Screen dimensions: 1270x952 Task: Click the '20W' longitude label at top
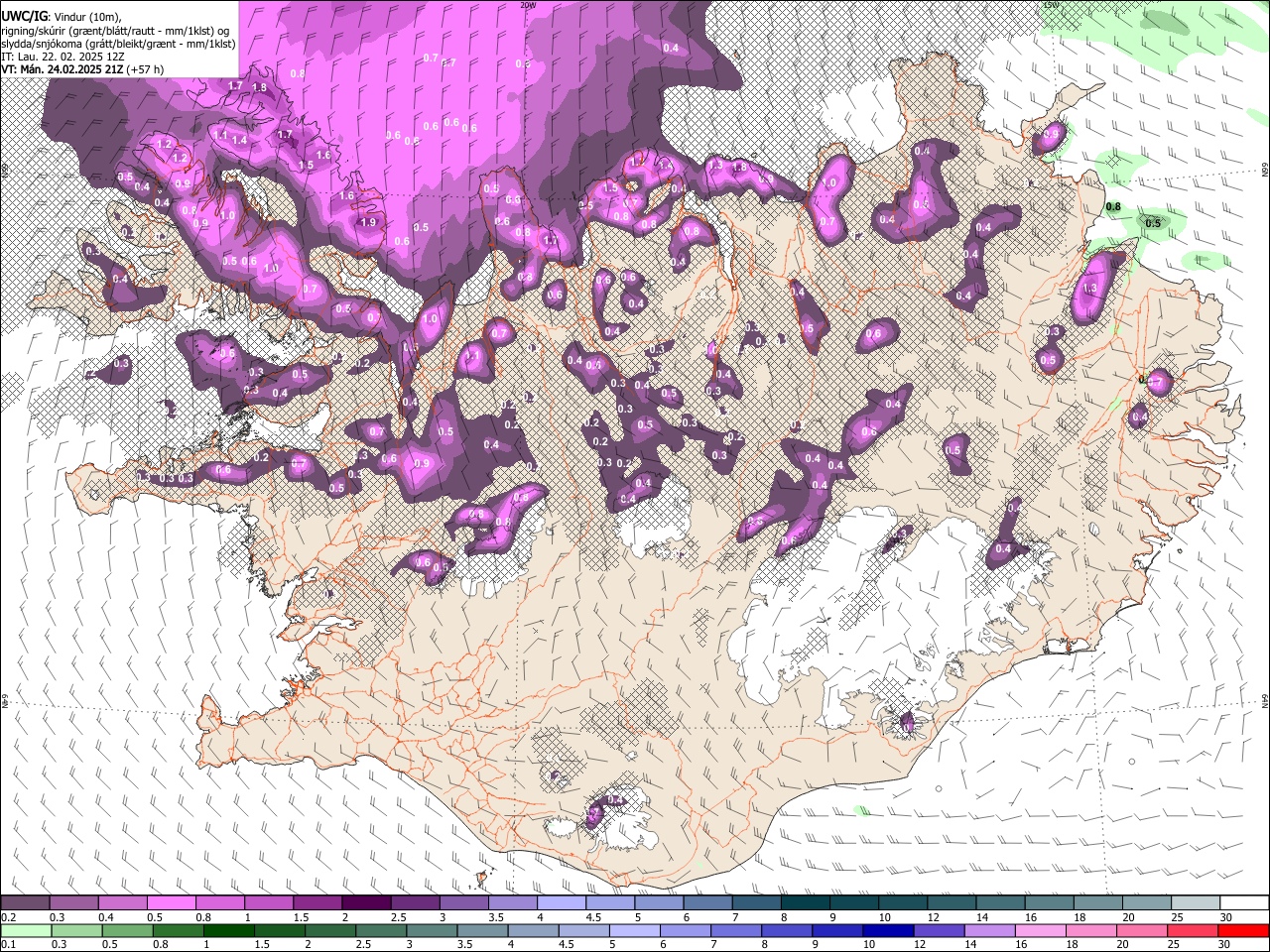tap(528, 5)
